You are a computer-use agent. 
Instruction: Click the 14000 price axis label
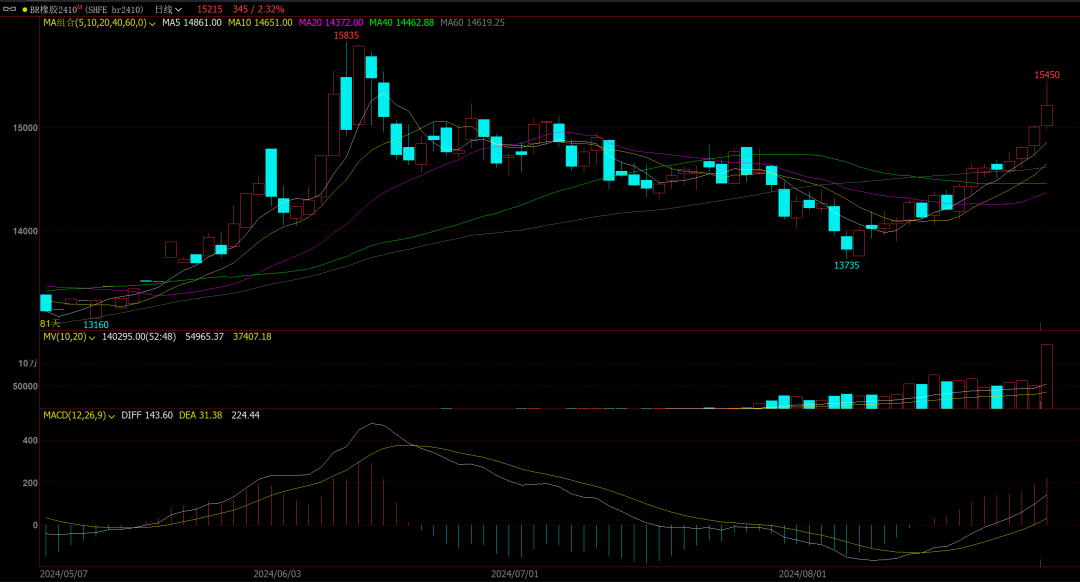pyautogui.click(x=25, y=231)
